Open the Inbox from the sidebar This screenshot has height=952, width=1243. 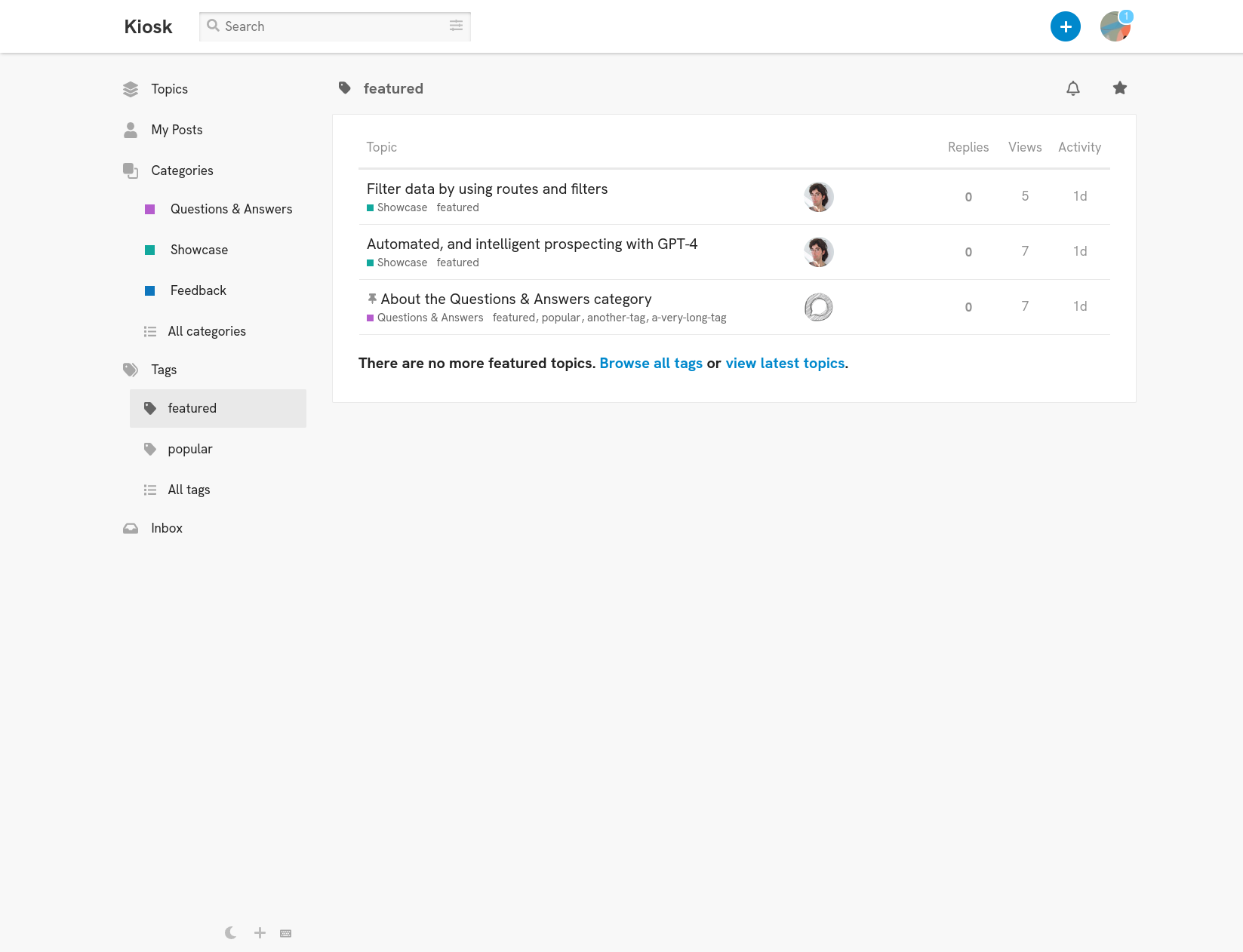[x=167, y=528]
